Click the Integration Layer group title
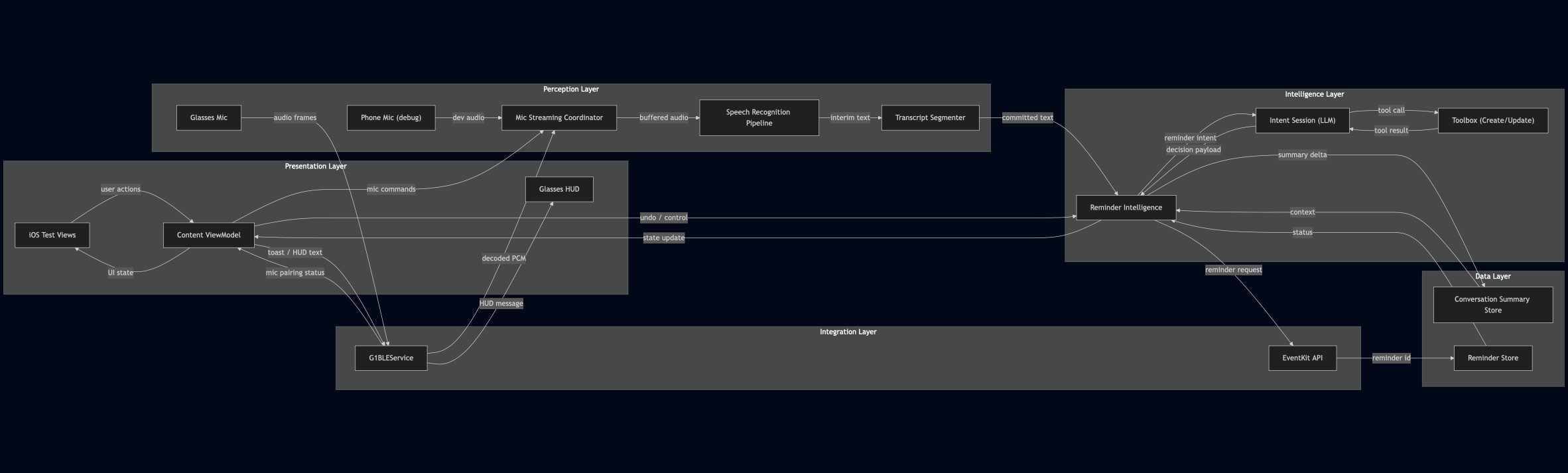The height and width of the screenshot is (473, 1568). pyautogui.click(x=848, y=332)
